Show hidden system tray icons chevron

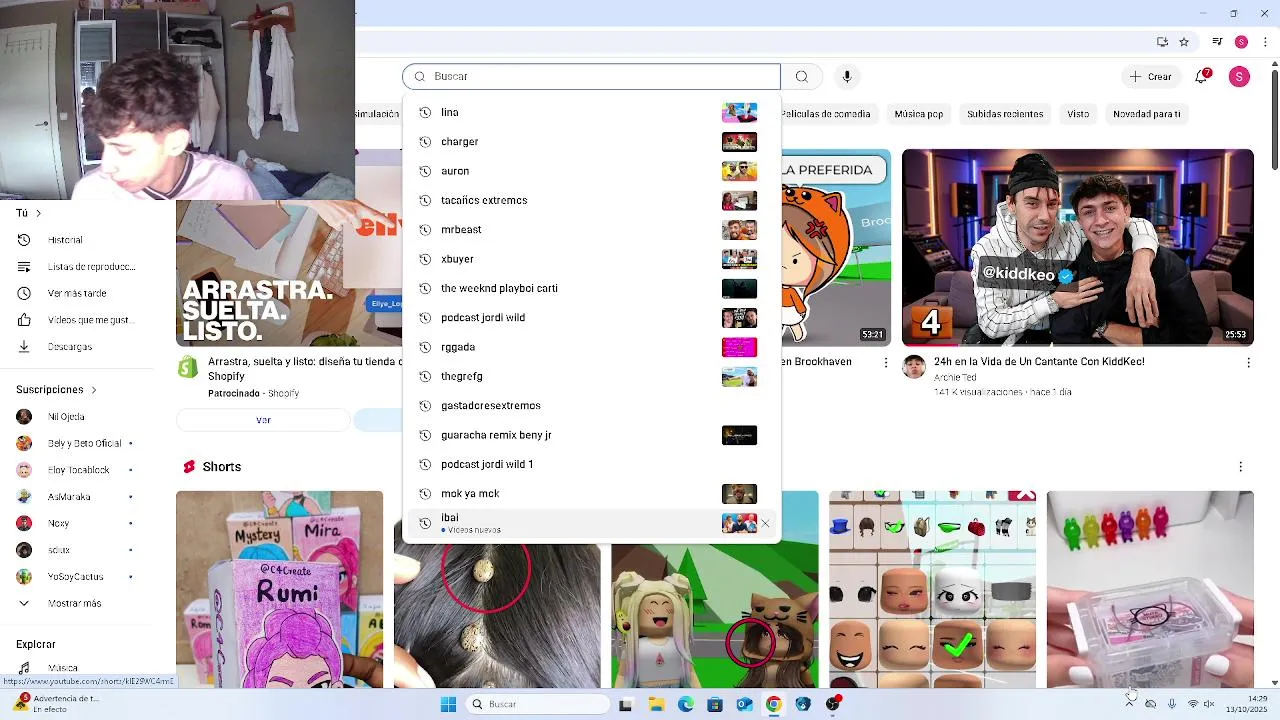(x=1130, y=704)
